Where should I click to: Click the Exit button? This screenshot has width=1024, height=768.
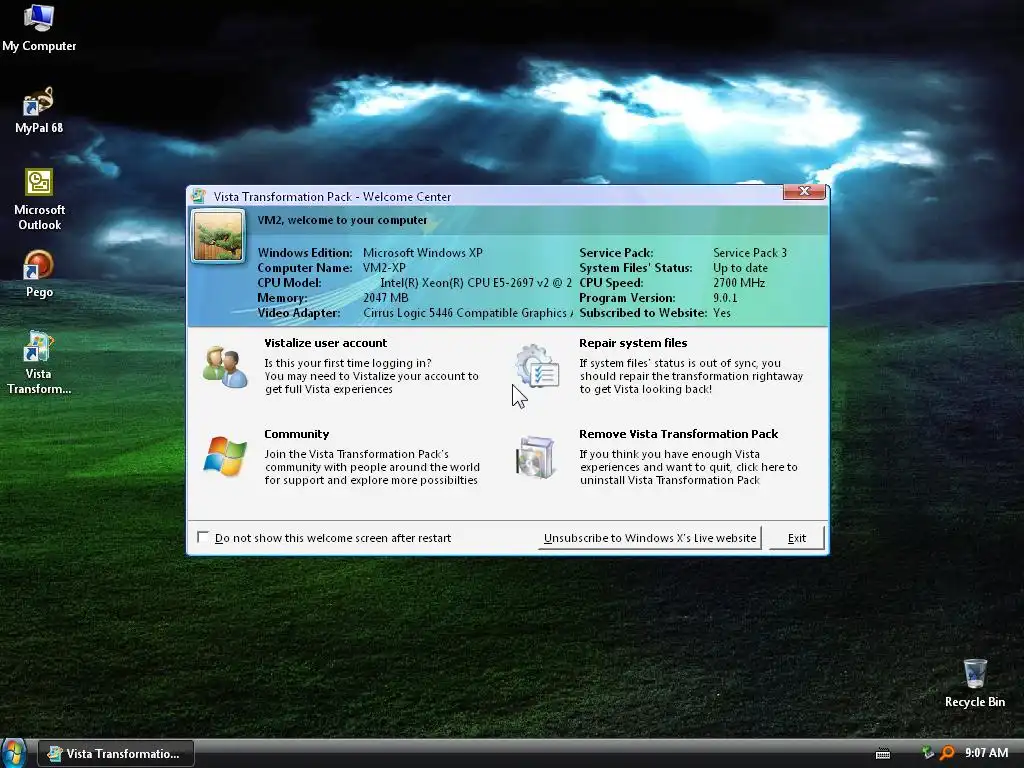coord(797,537)
